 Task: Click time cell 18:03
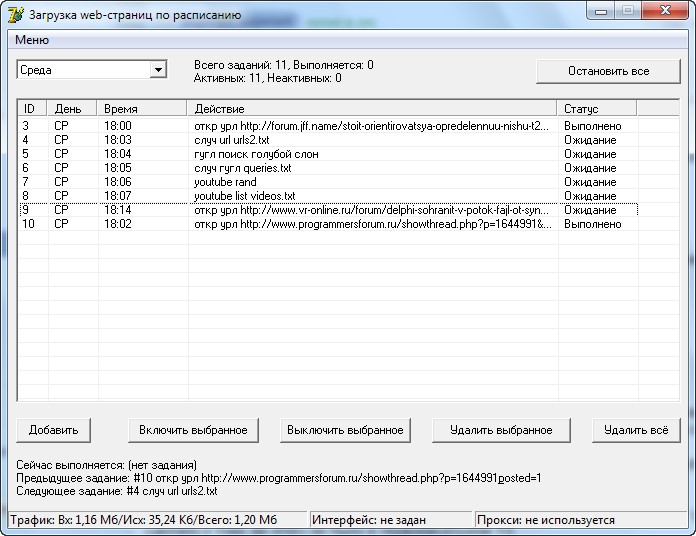(x=118, y=140)
